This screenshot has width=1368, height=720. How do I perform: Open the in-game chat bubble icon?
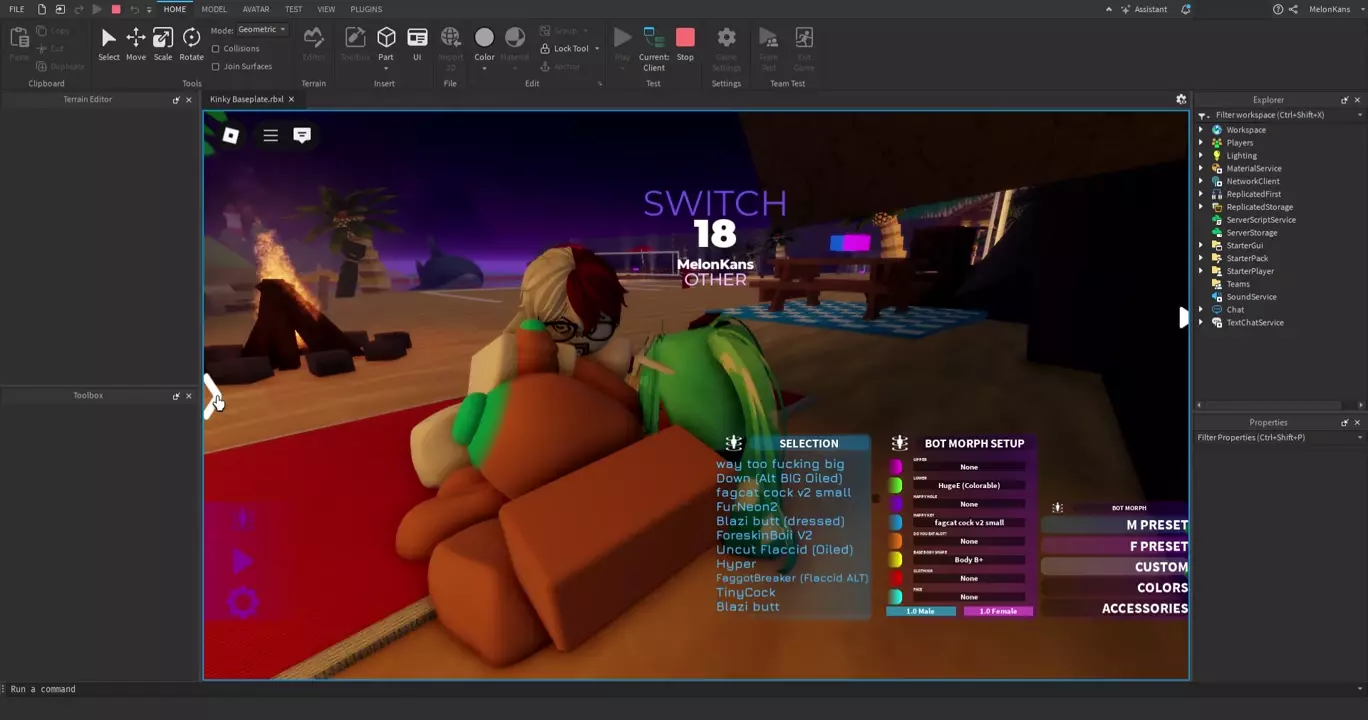pyautogui.click(x=302, y=135)
